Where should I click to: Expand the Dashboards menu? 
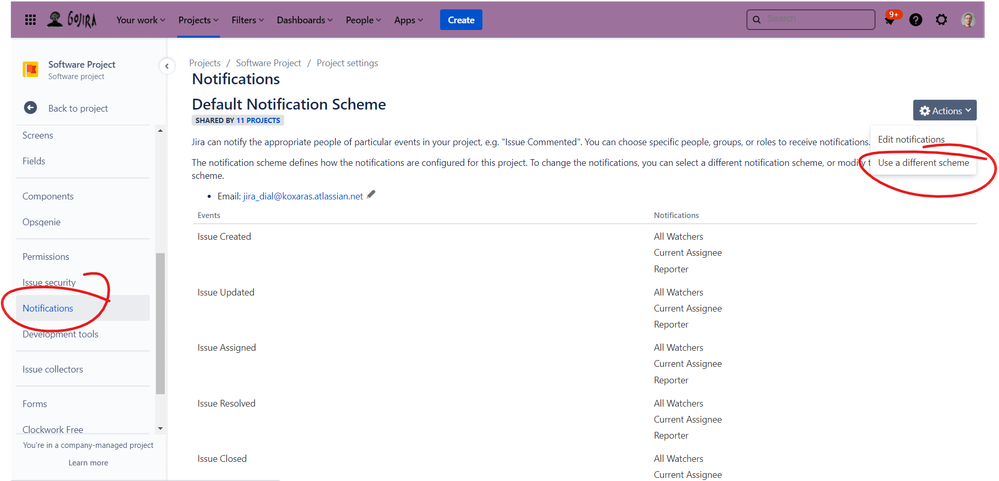click(x=305, y=20)
